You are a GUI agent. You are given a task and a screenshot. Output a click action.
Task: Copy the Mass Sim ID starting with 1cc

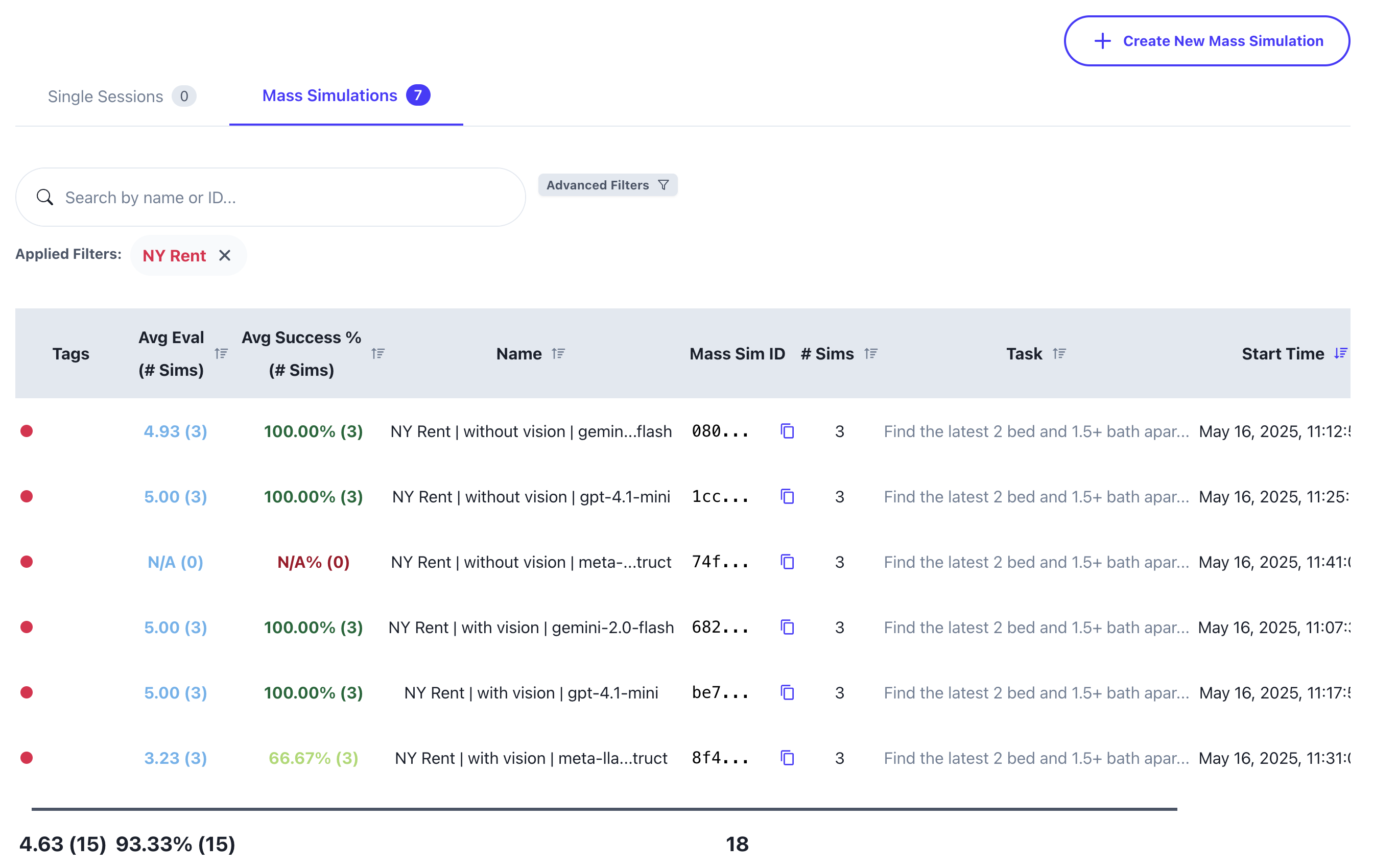pos(787,497)
